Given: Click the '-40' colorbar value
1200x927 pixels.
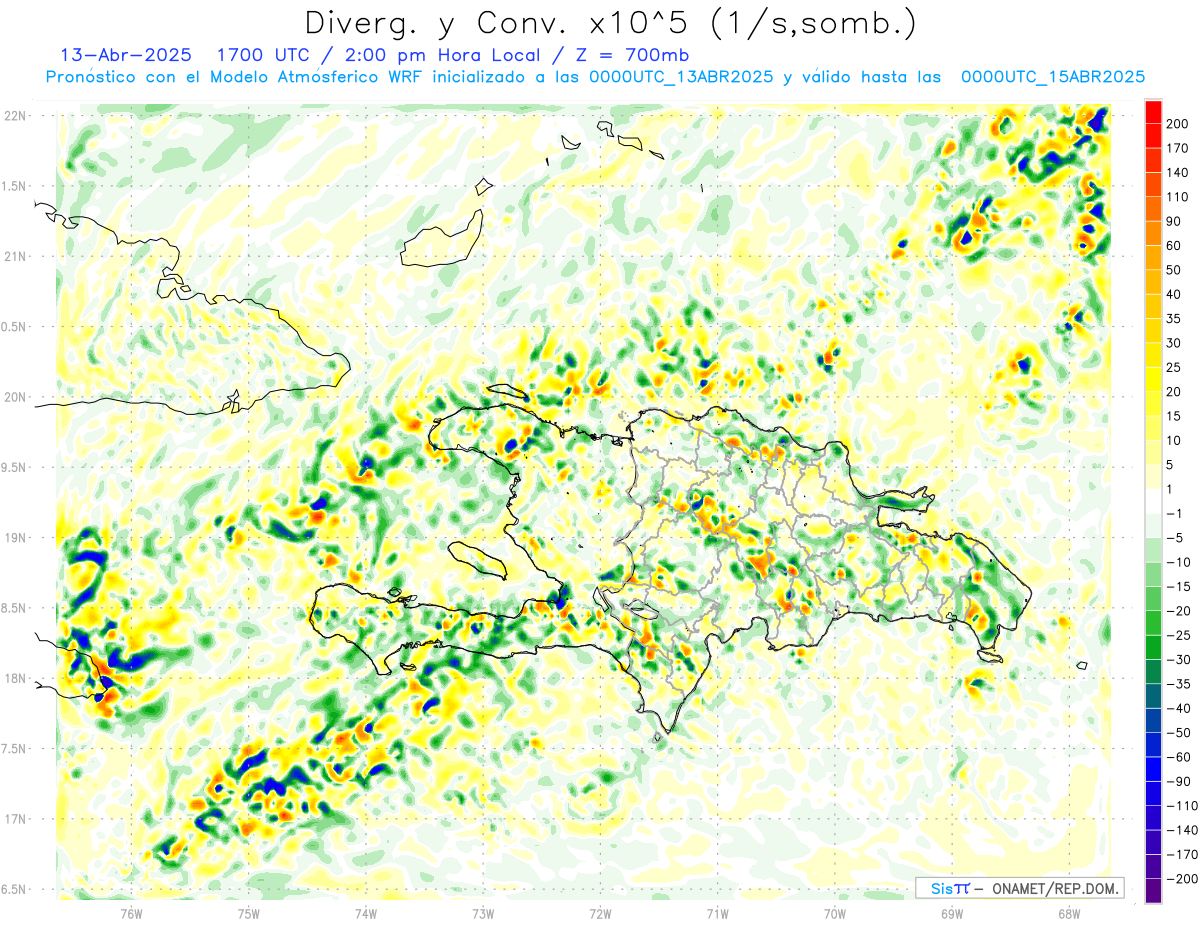Looking at the screenshot, I should coord(1180,709).
